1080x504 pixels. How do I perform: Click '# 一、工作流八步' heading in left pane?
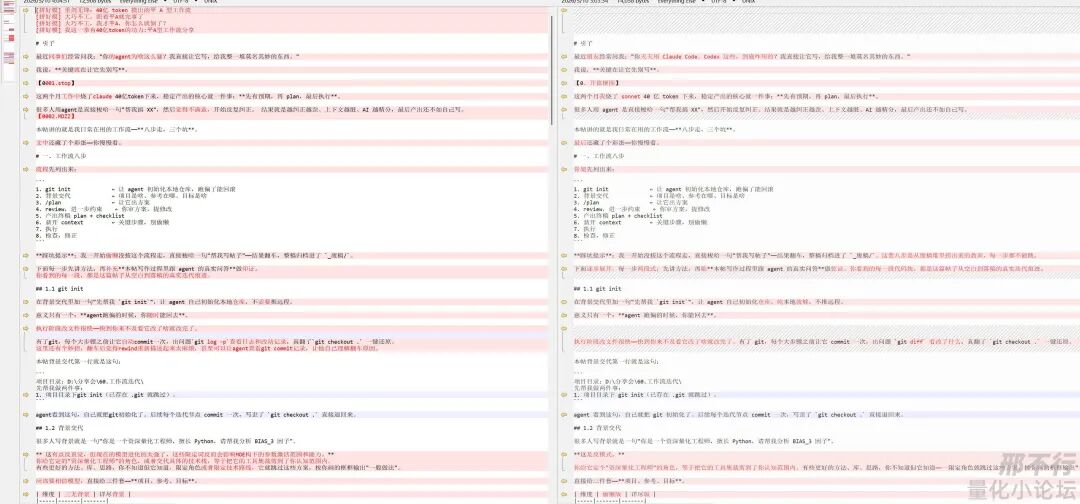coord(63,156)
